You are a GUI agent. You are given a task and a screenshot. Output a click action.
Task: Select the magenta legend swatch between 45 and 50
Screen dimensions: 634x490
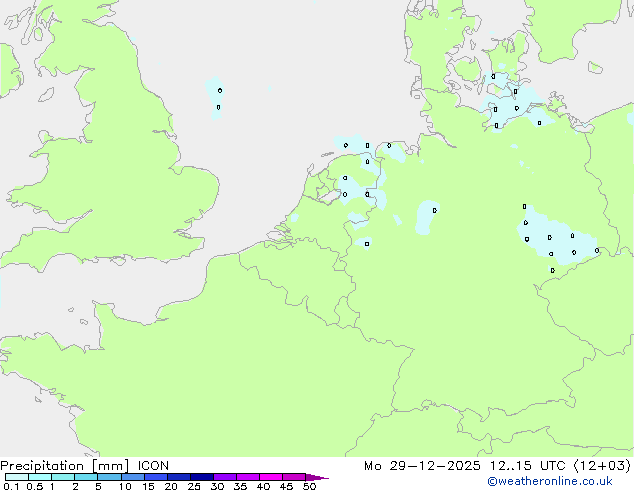coord(294,478)
